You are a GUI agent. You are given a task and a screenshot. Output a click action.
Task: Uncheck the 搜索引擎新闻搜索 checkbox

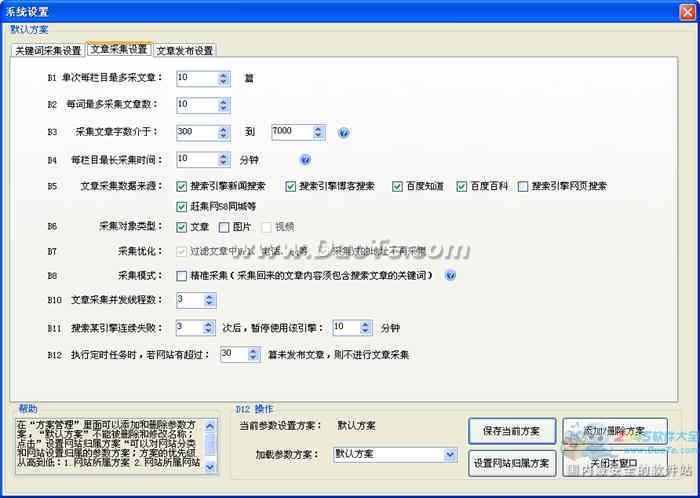(x=181, y=186)
